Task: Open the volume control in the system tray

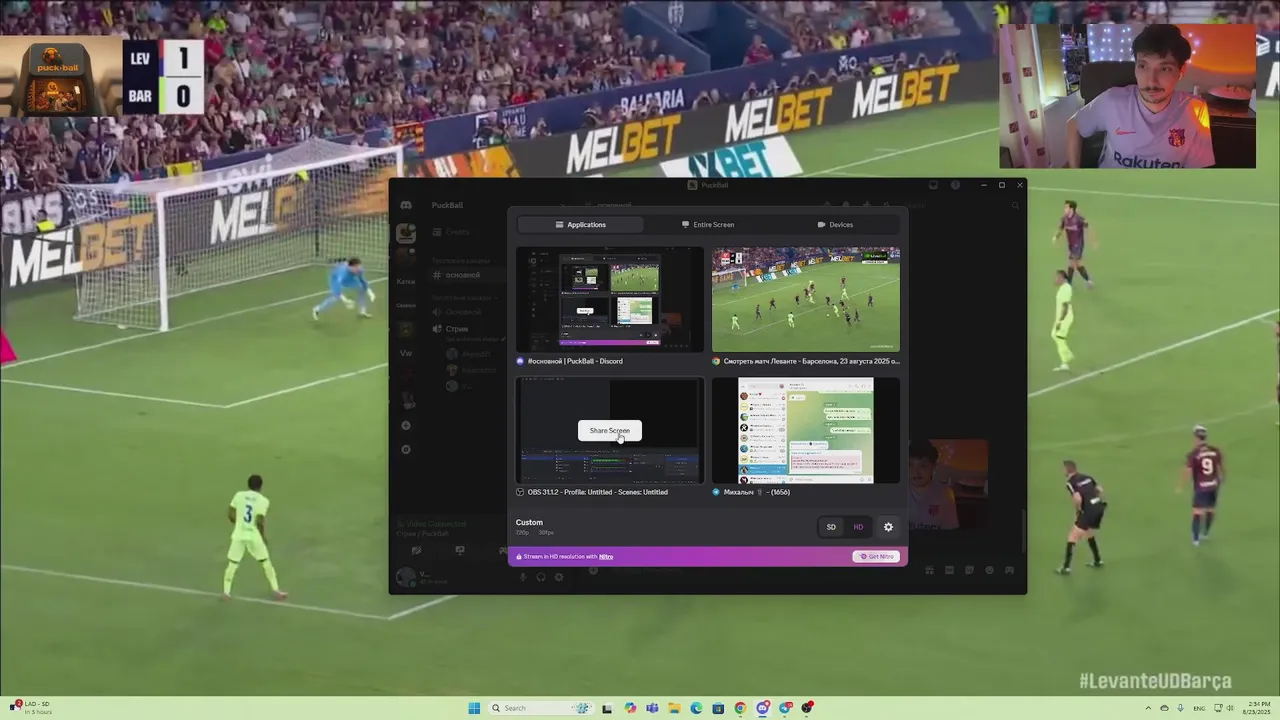Action: pos(1230,708)
